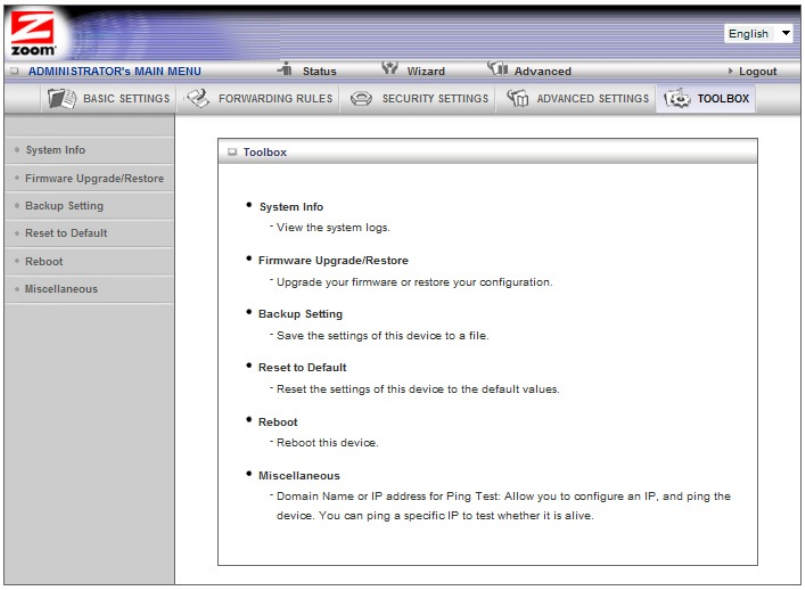Click the Advanced menu icon
Image resolution: width=805 pixels, height=590 pixels.
click(497, 68)
